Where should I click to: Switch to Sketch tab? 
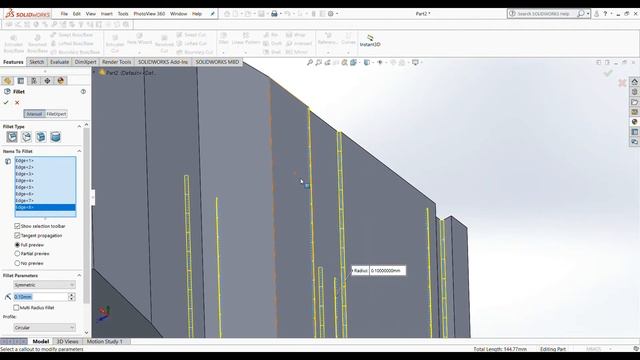(36, 62)
